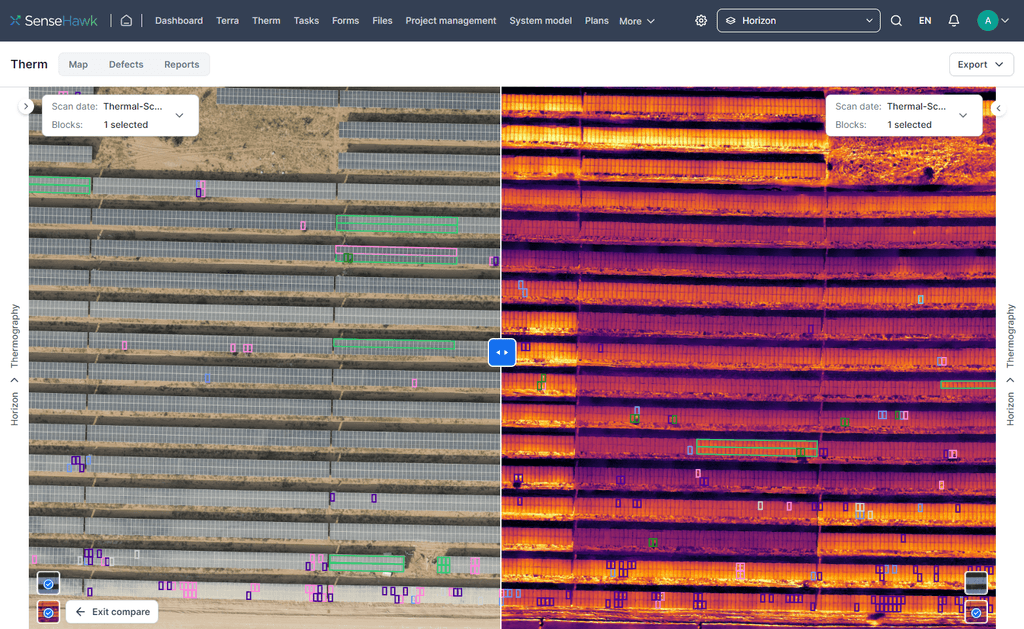Screen dimensions: 1024x629
Task: Open the home icon in the navbar
Action: click(x=128, y=19)
